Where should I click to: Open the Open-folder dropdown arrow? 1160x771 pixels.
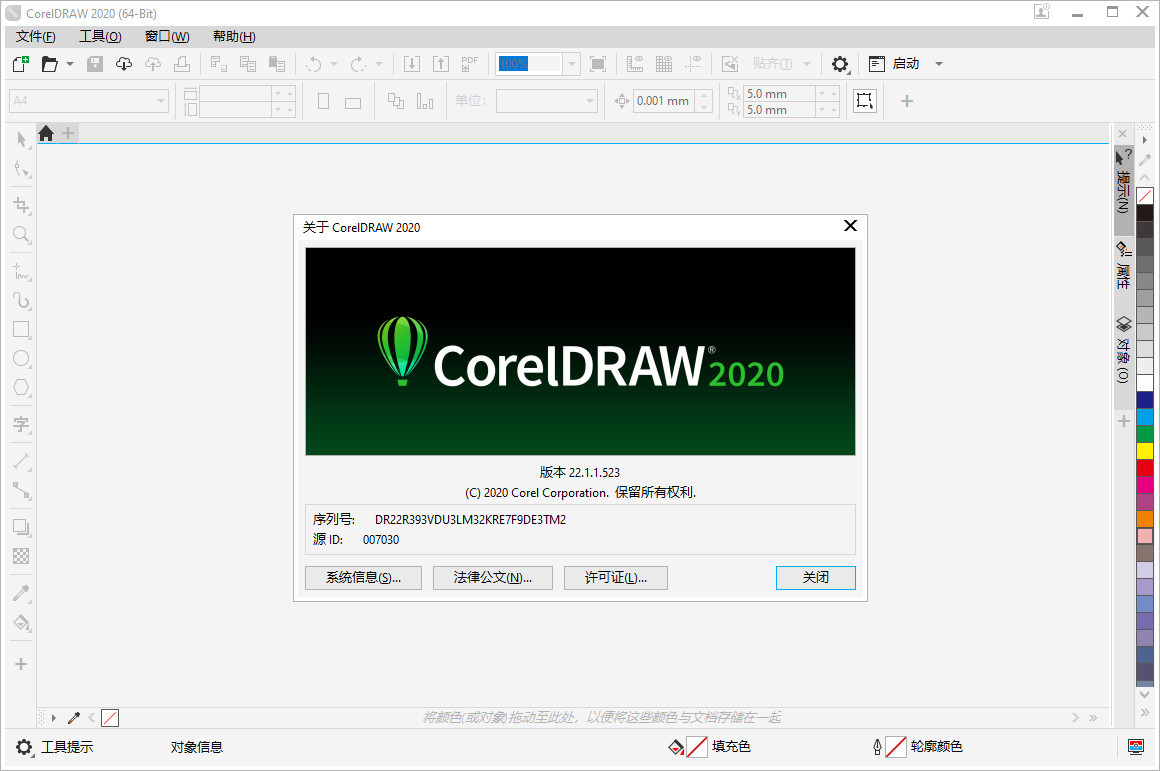(70, 64)
